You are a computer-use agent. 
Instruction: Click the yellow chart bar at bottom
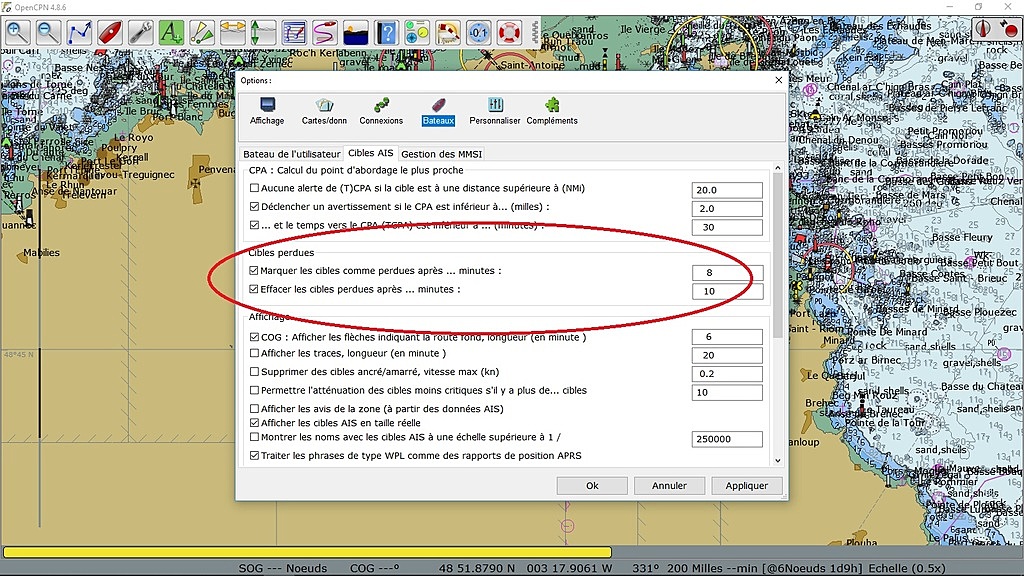coord(307,552)
